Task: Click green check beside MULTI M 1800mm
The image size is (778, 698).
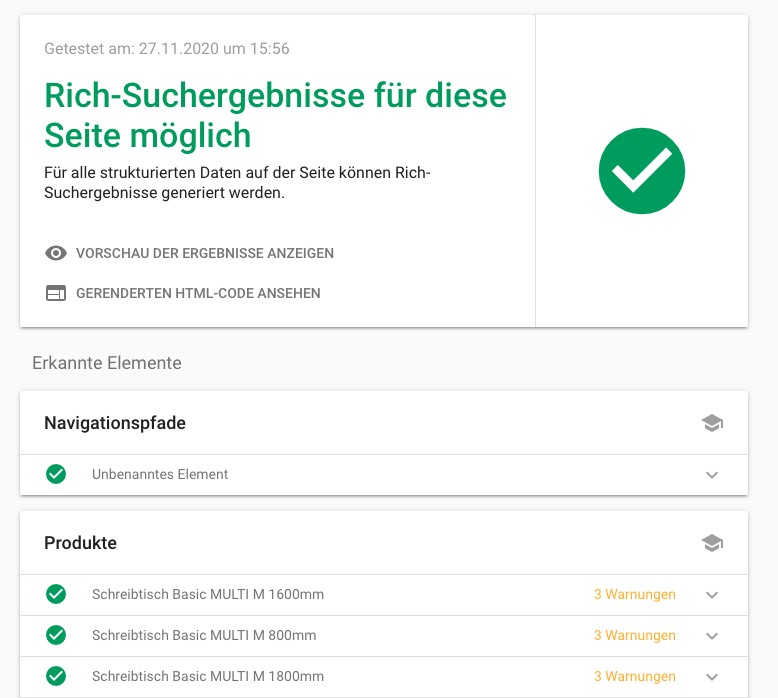Action: (x=56, y=676)
